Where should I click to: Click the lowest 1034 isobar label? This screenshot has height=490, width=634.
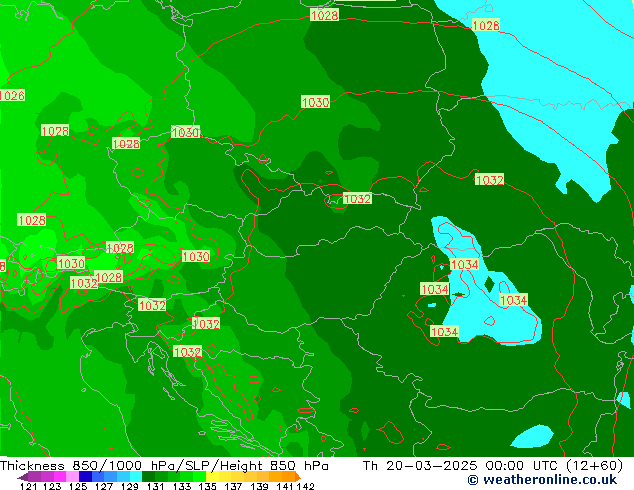point(444,332)
